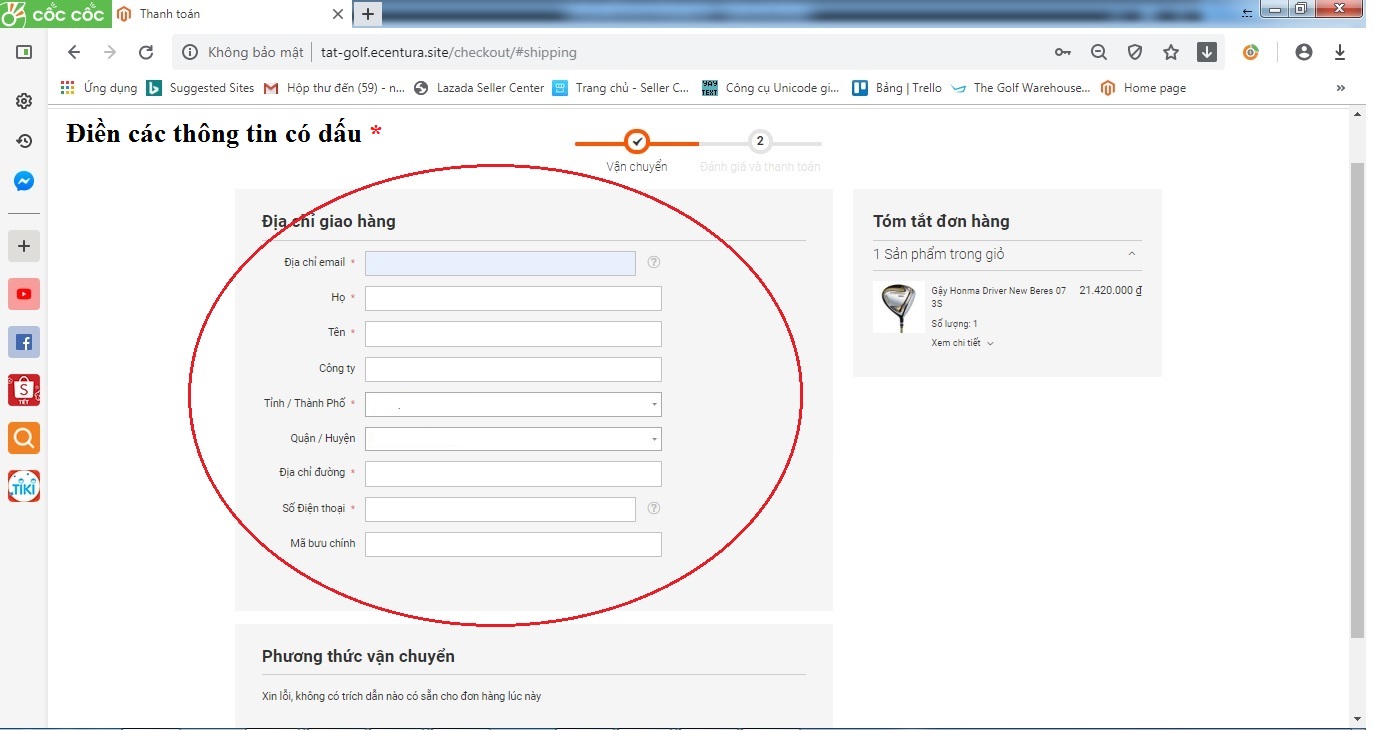
Task: Open sidebar history icon
Action: coord(24,141)
